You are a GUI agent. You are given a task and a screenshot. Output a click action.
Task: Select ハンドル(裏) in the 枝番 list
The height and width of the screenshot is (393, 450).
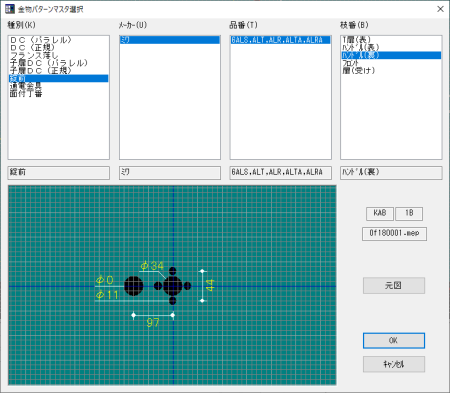click(391, 55)
